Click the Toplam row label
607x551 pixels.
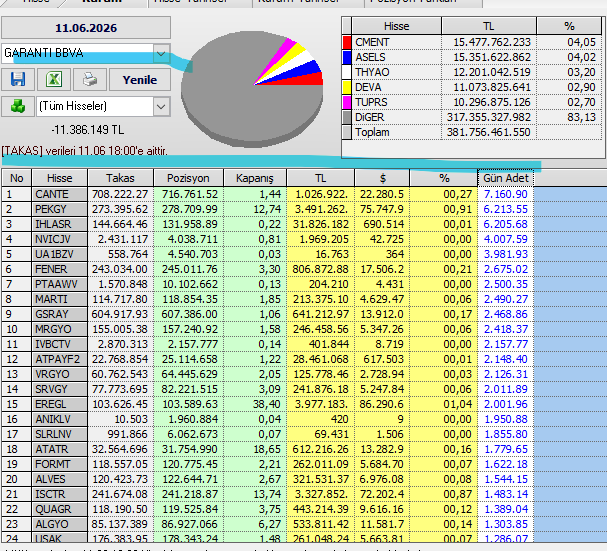(x=372, y=132)
